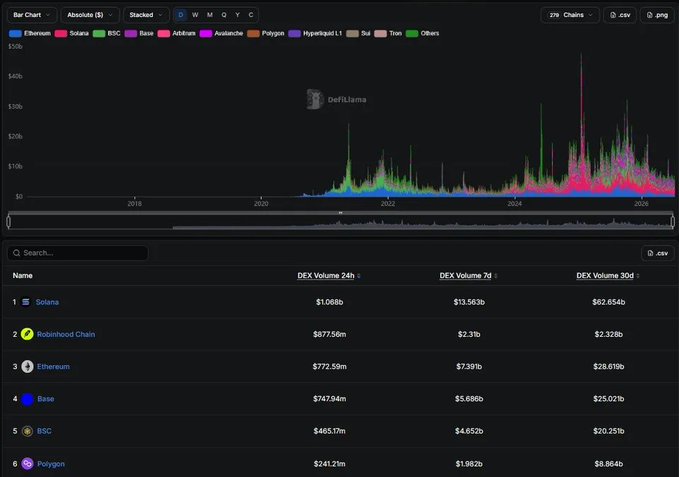This screenshot has width=679, height=477.
Task: Click the Name column header
Action: pos(23,276)
